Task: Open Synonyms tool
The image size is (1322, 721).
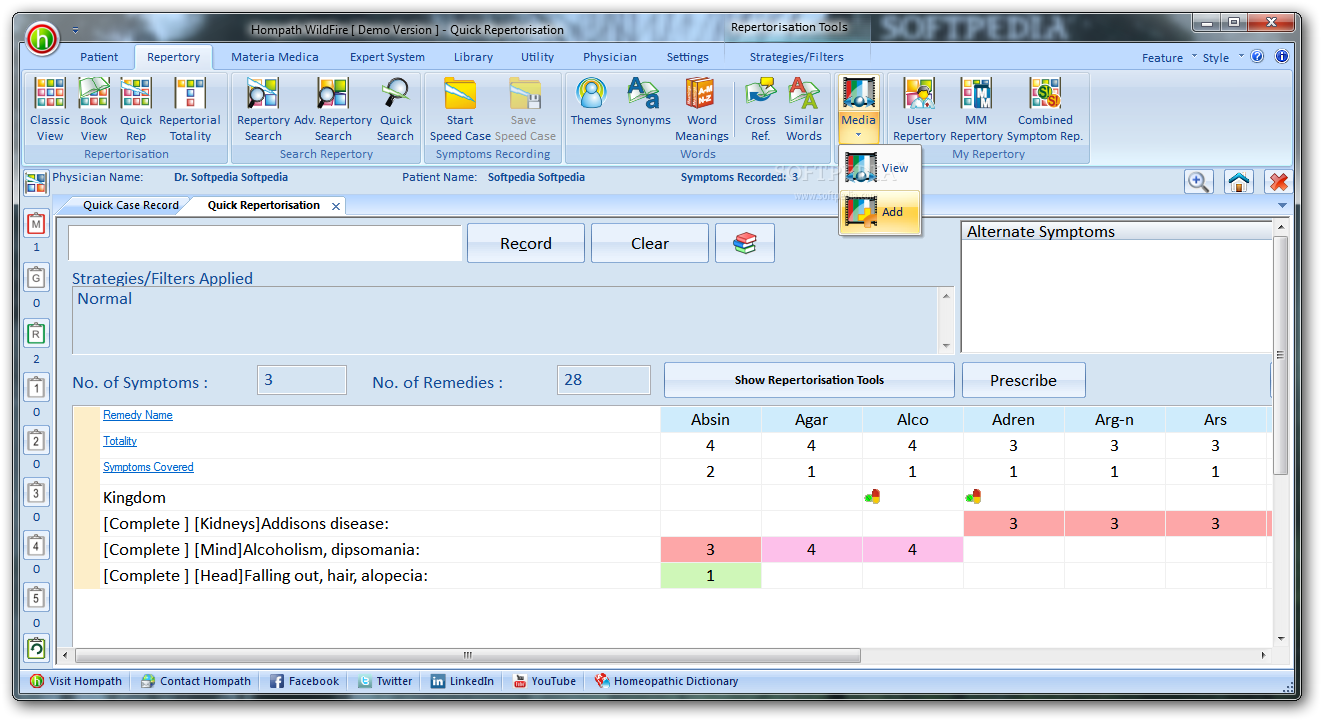Action: click(643, 103)
